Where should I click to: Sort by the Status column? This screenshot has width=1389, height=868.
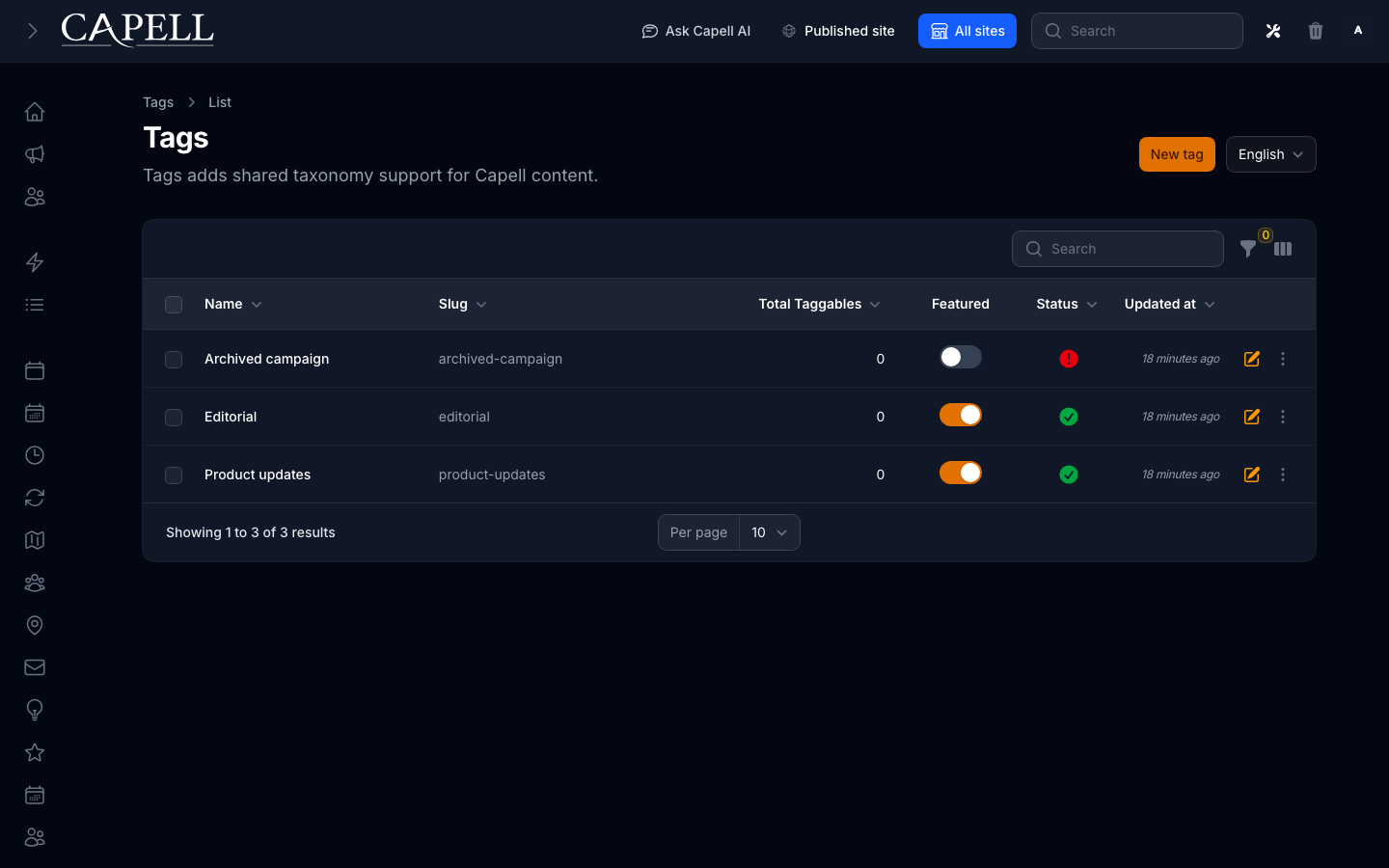[1067, 304]
